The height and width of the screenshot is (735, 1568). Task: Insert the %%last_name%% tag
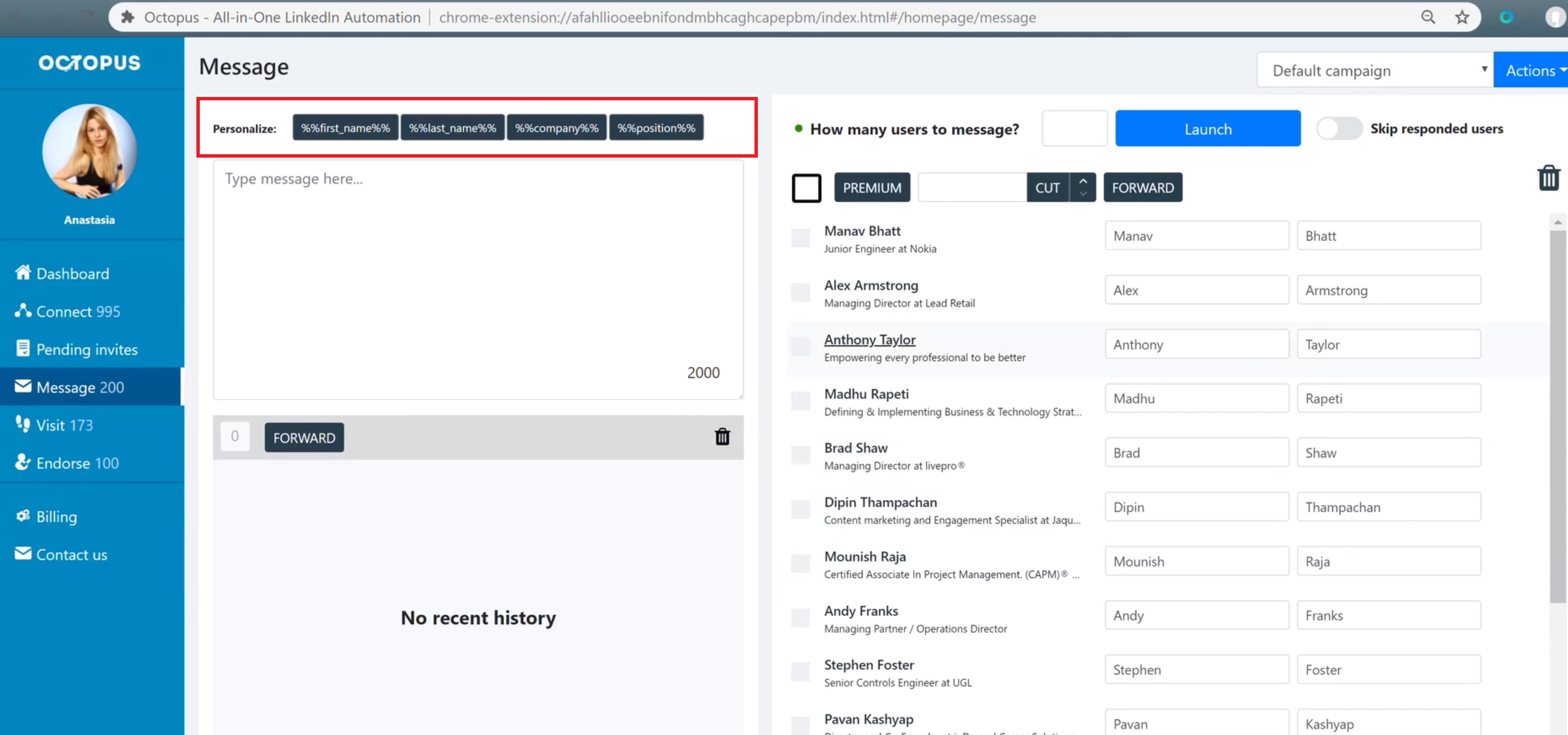(x=452, y=128)
